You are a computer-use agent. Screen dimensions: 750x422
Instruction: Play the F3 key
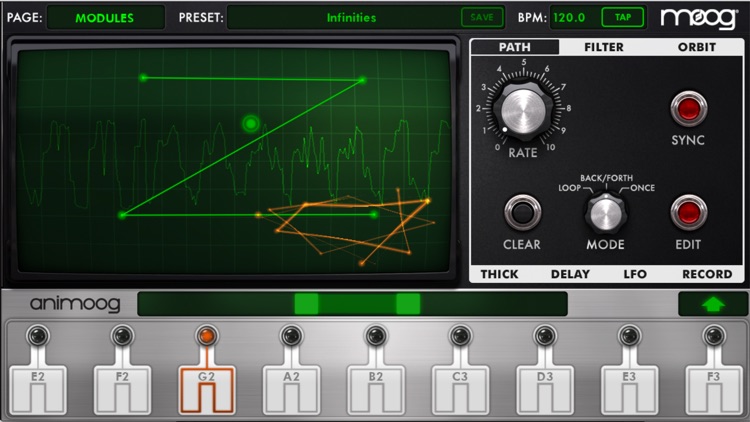pyautogui.click(x=714, y=390)
